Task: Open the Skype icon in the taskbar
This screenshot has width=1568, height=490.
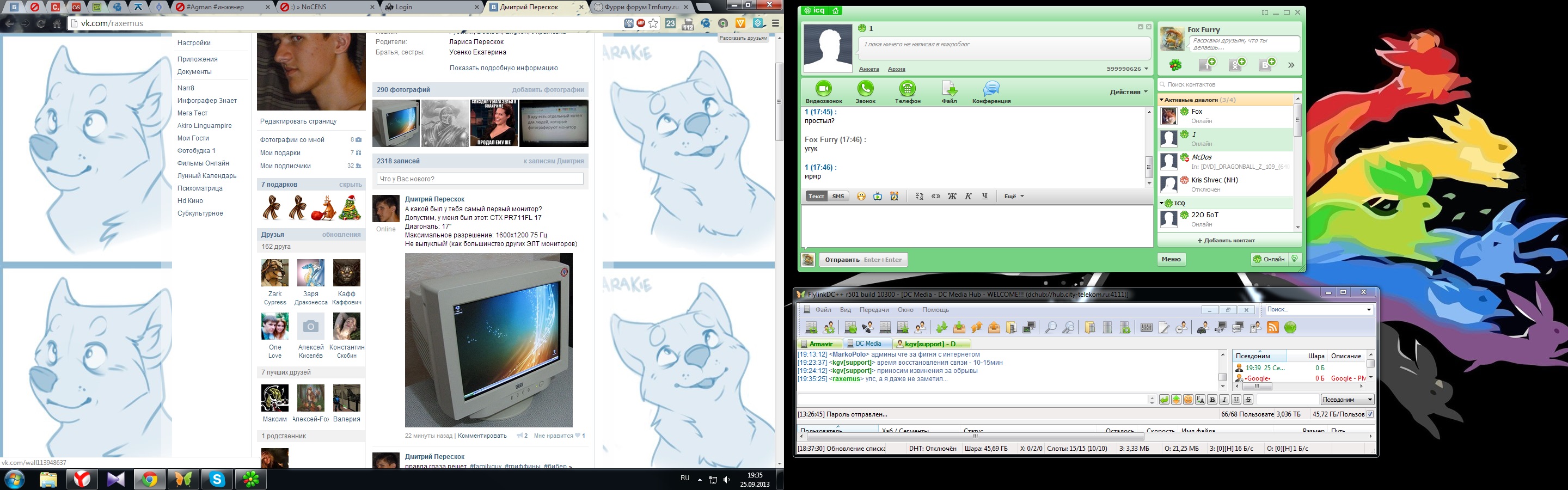Action: pyautogui.click(x=217, y=480)
